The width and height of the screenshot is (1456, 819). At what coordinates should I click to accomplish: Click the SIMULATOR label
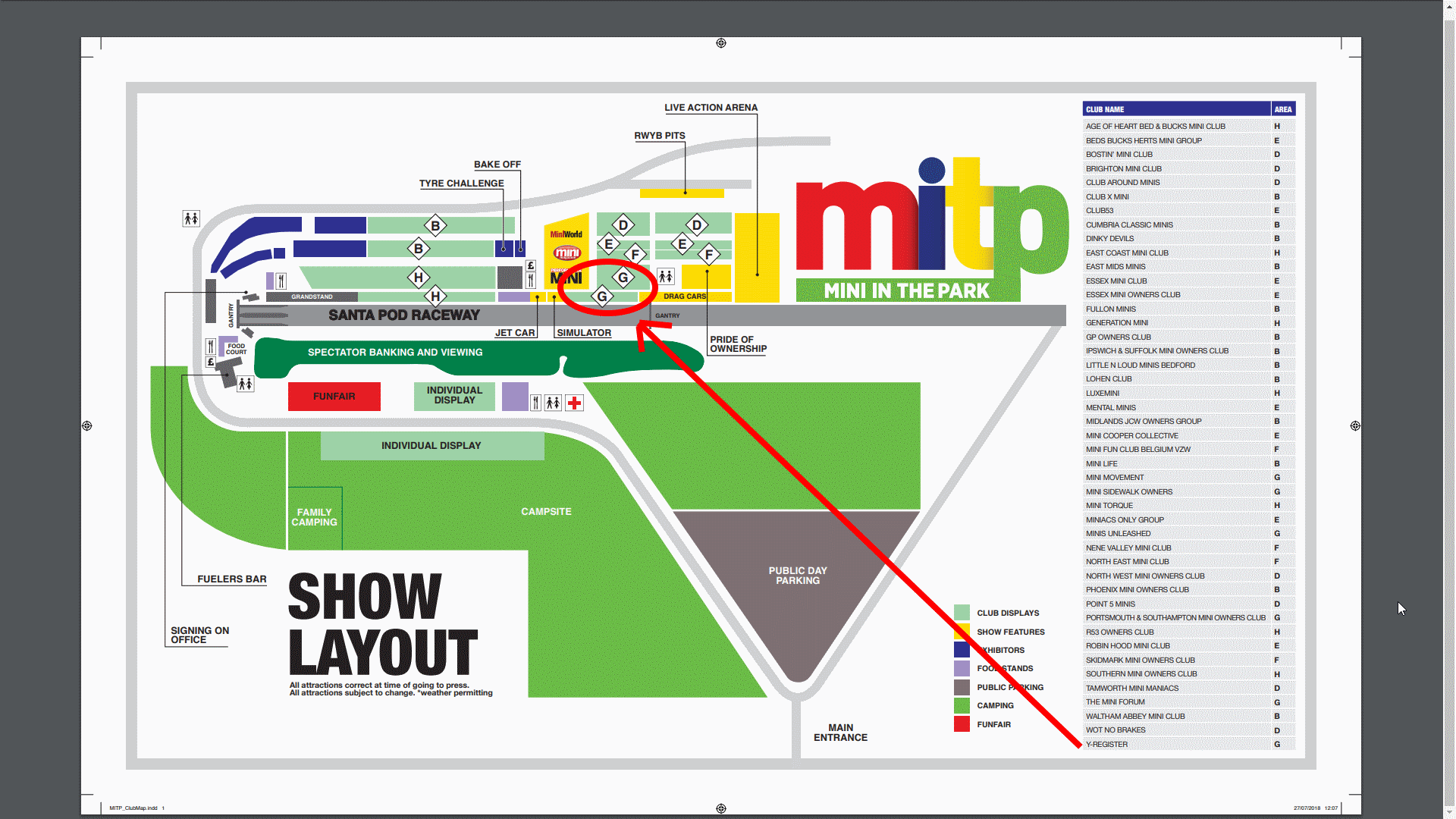[x=584, y=333]
